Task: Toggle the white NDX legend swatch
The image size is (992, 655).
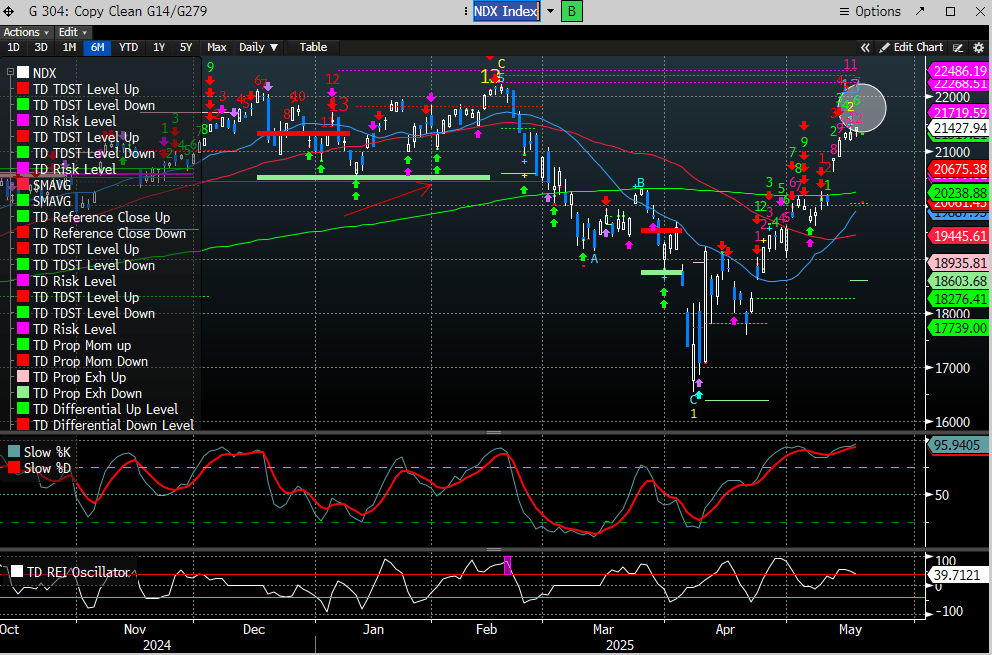Action: point(23,73)
